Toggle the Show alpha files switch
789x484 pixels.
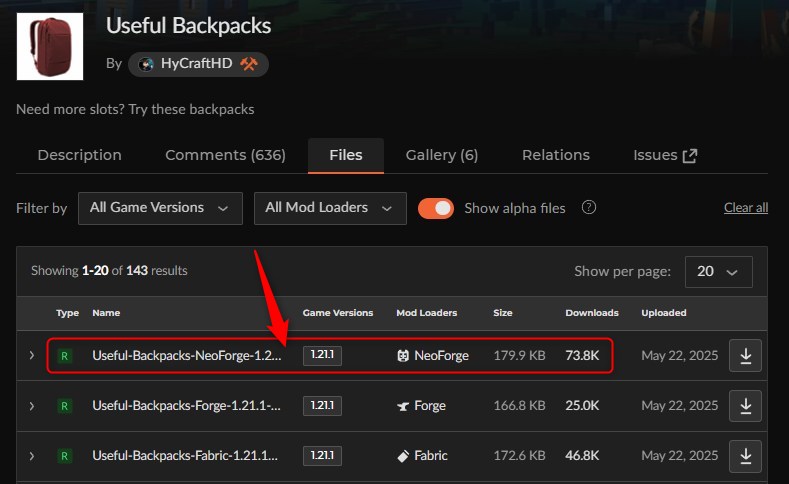[436, 208]
